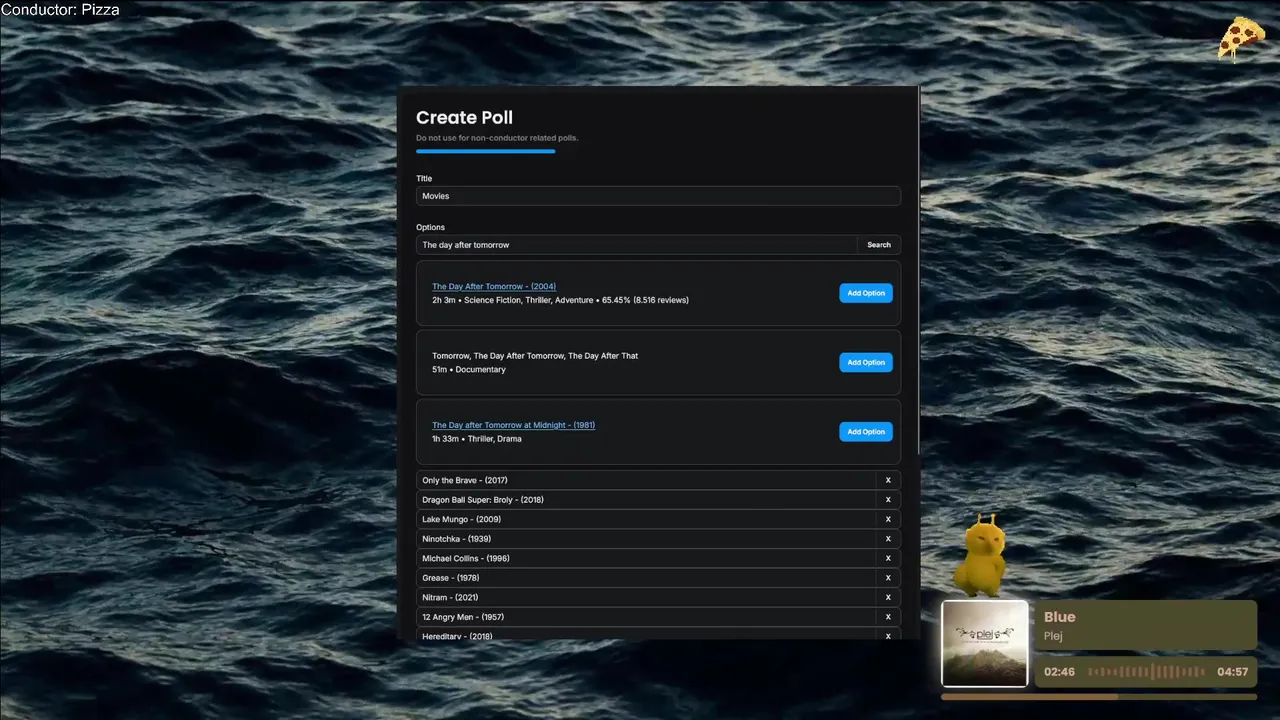Click the total time 04:57

point(1232,672)
